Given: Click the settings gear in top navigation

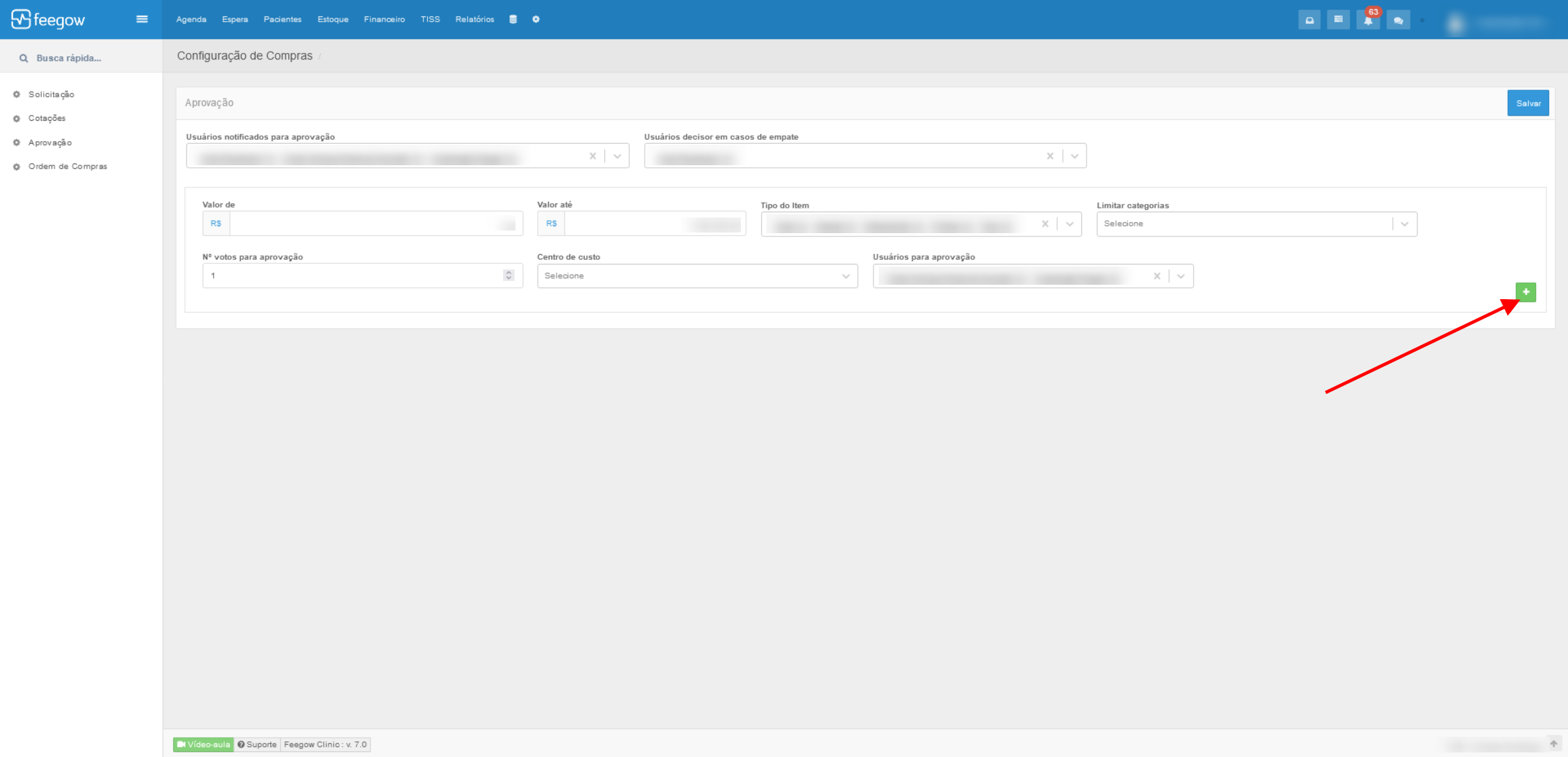Looking at the screenshot, I should pyautogui.click(x=536, y=20).
